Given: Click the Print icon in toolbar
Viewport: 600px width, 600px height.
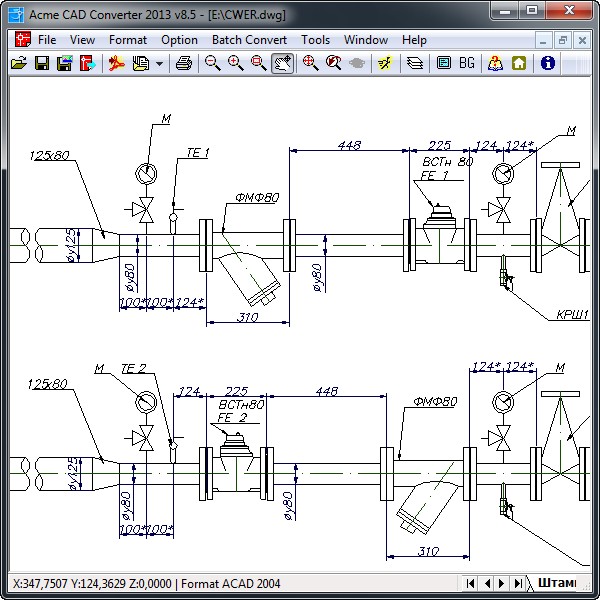Looking at the screenshot, I should point(183,63).
